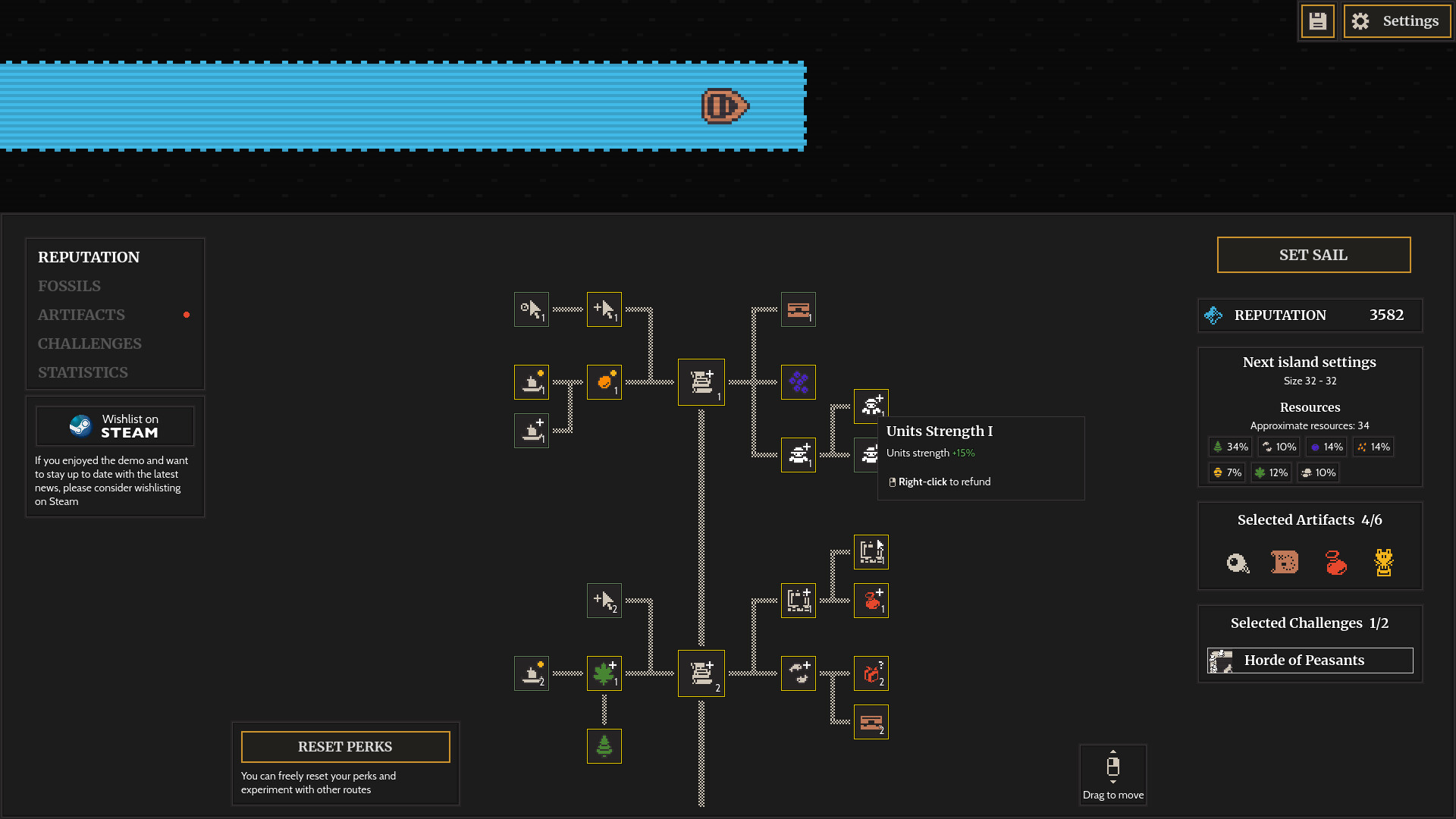Viewport: 1456px width, 819px height.
Task: Click the pine tree perk node
Action: (x=604, y=746)
